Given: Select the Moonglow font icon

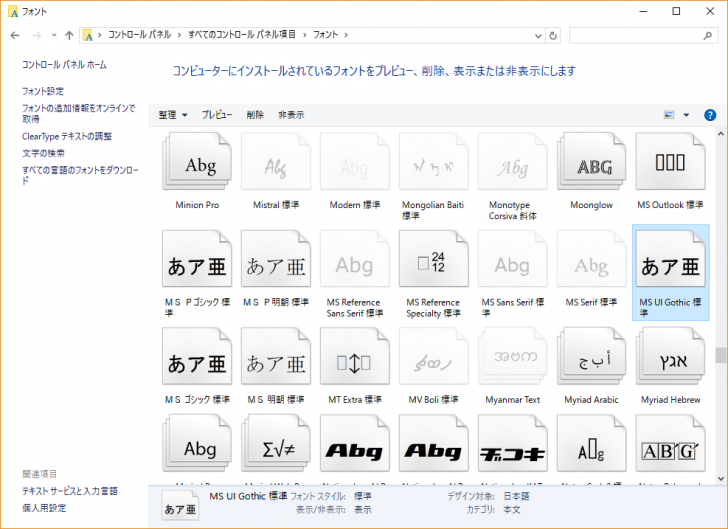Looking at the screenshot, I should [x=592, y=161].
